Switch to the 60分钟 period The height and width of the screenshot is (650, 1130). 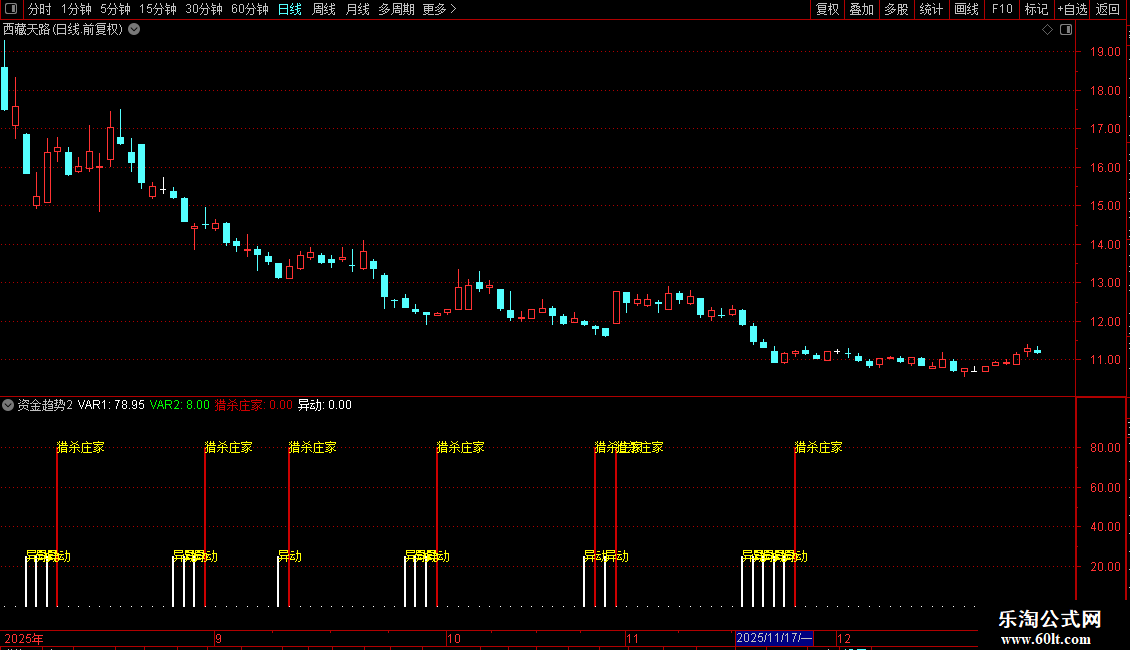(x=249, y=9)
